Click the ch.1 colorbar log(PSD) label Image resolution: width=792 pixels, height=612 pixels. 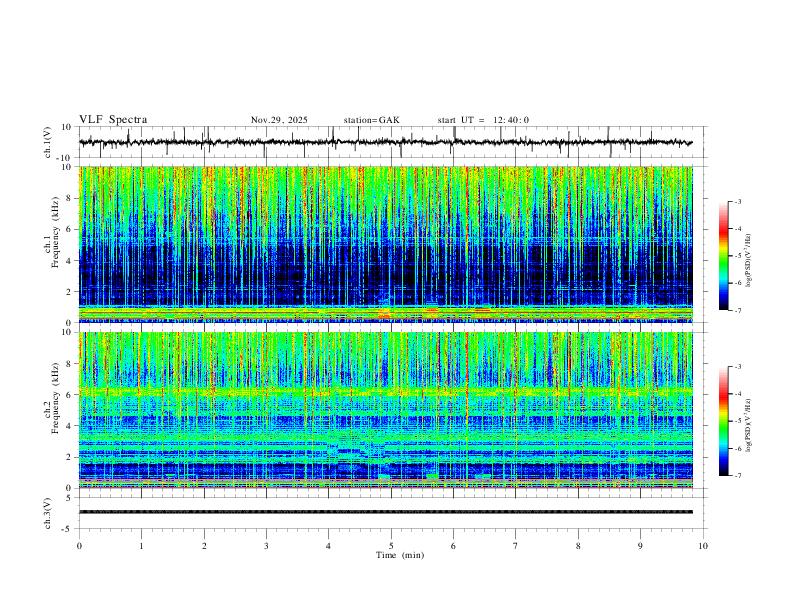[x=749, y=260]
